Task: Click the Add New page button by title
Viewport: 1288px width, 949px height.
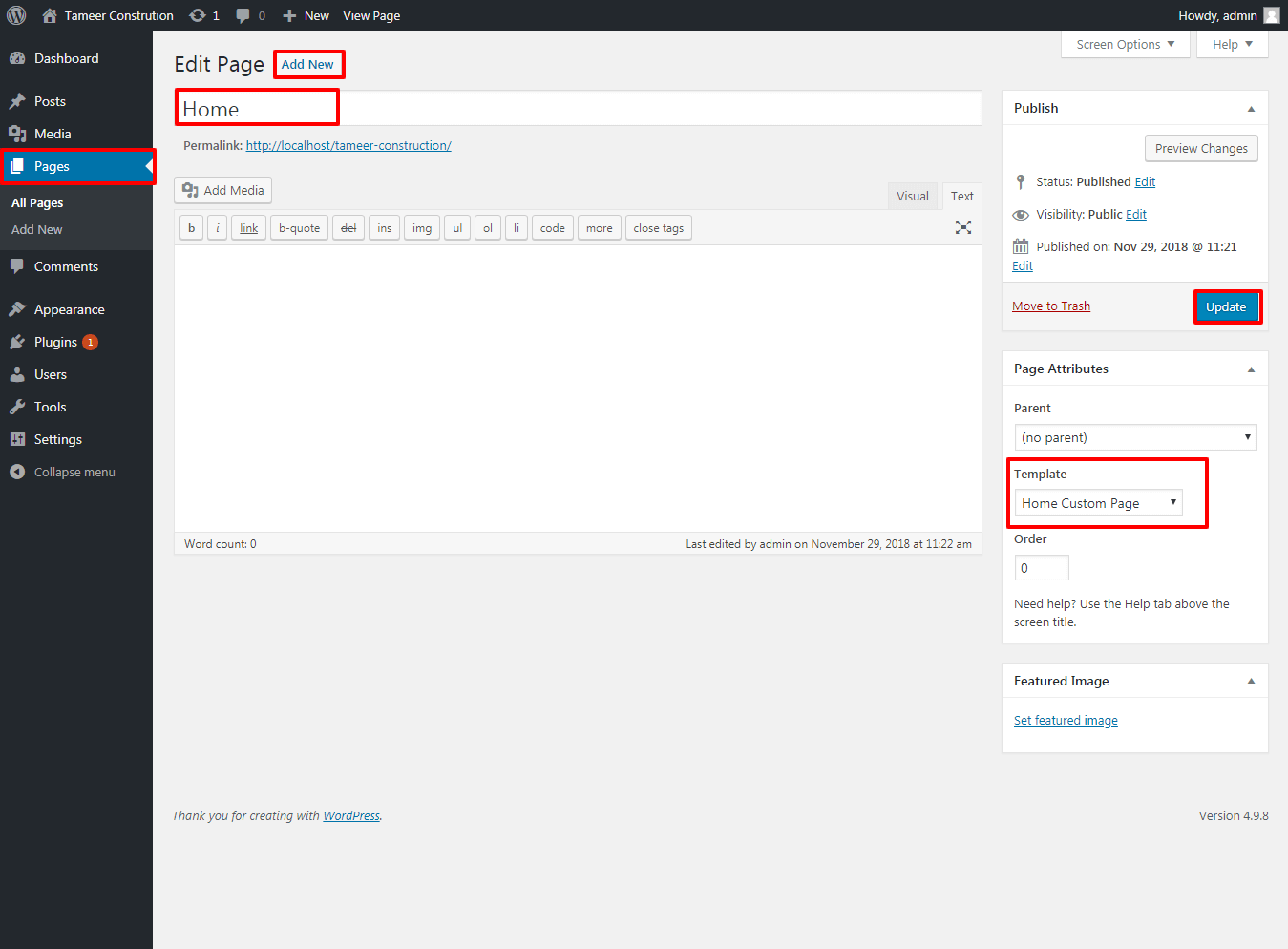Action: (307, 65)
